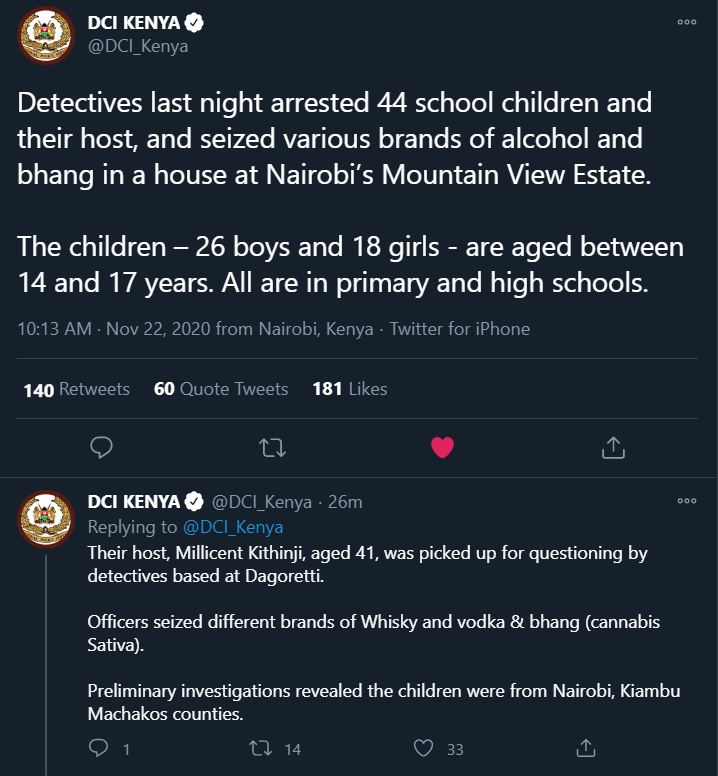View the 181 Likes list
The height and width of the screenshot is (776, 718).
[350, 389]
